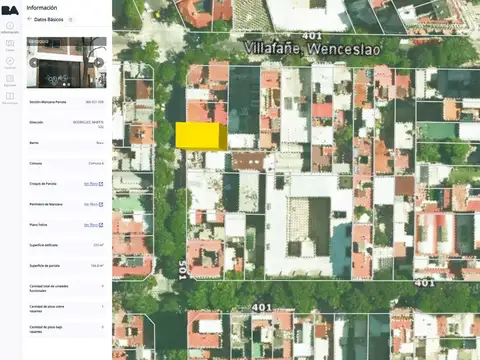Click the Superficie edificada row
480x360 pixels.
pyautogui.click(x=66, y=245)
